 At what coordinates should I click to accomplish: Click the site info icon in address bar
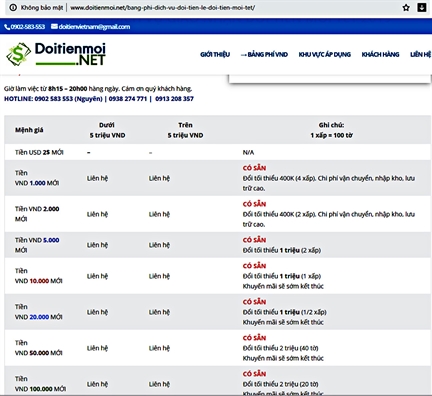pyautogui.click(x=13, y=8)
